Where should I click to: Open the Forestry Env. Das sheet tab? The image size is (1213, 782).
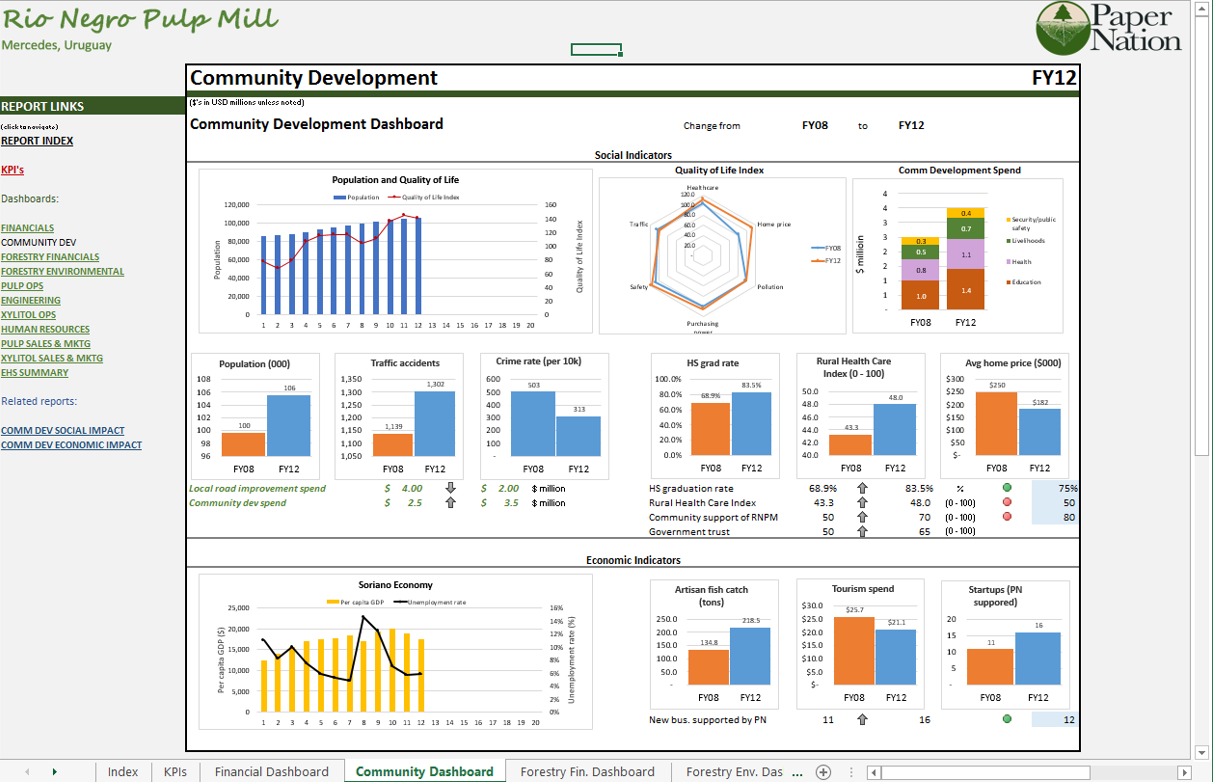pos(735,772)
